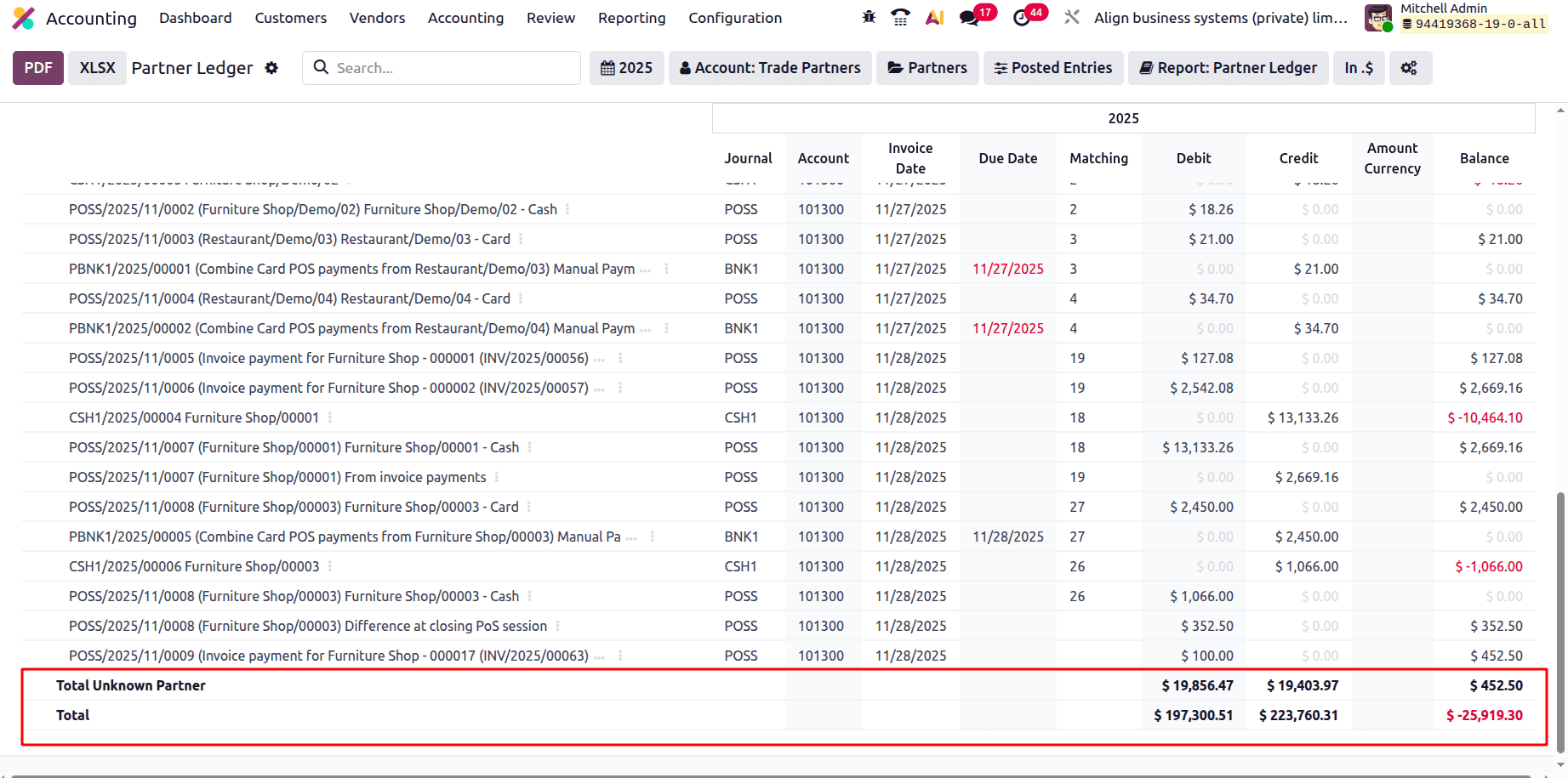Image resolution: width=1568 pixels, height=778 pixels.
Task: Click the report options cogs icon button
Action: 1410,68
